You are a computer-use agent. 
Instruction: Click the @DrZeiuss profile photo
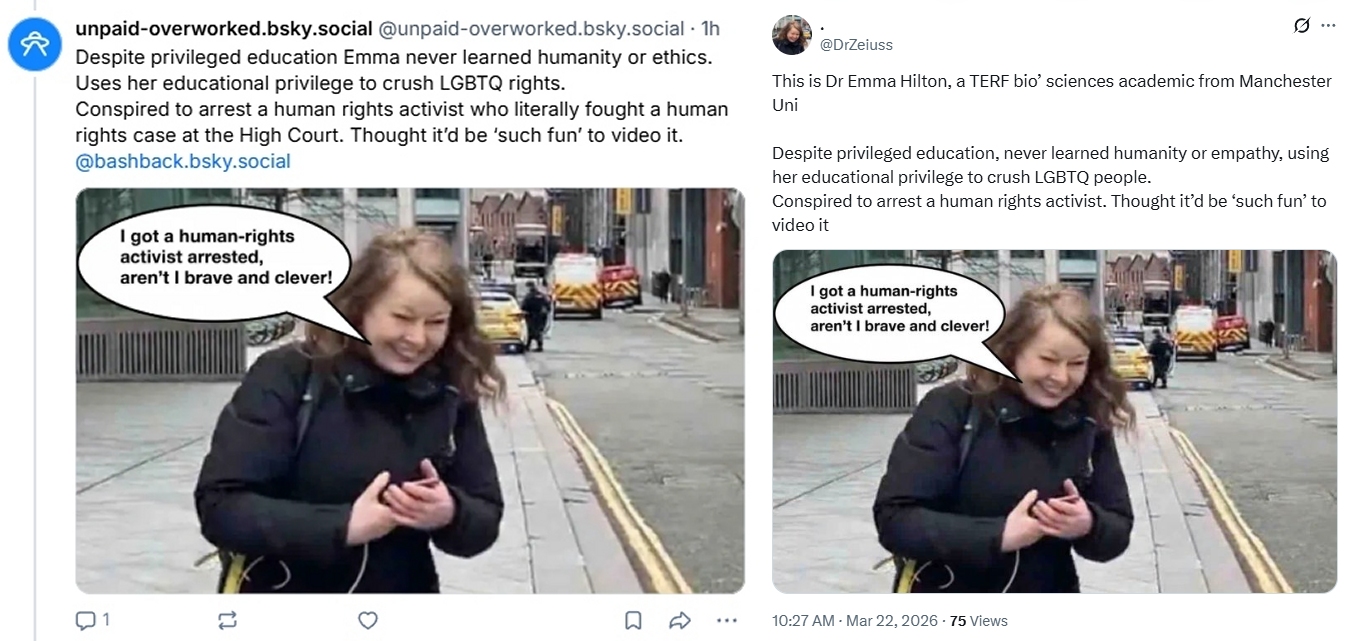pos(791,35)
